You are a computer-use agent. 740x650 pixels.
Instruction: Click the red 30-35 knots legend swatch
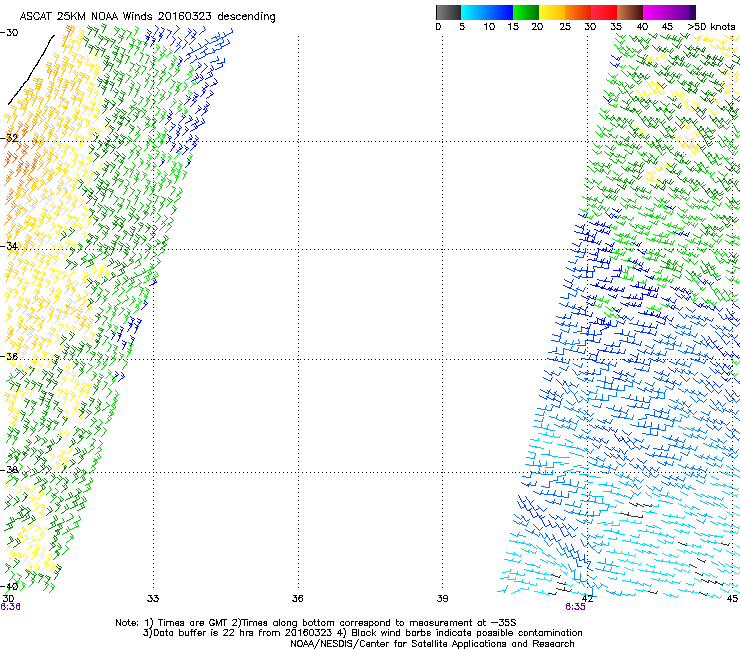click(x=604, y=12)
